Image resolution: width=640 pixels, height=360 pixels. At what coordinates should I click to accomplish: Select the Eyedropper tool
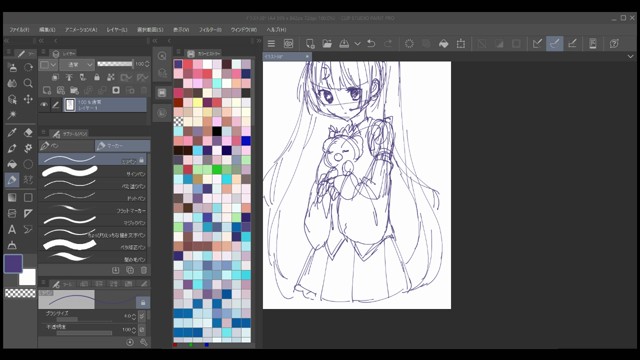tap(12, 132)
